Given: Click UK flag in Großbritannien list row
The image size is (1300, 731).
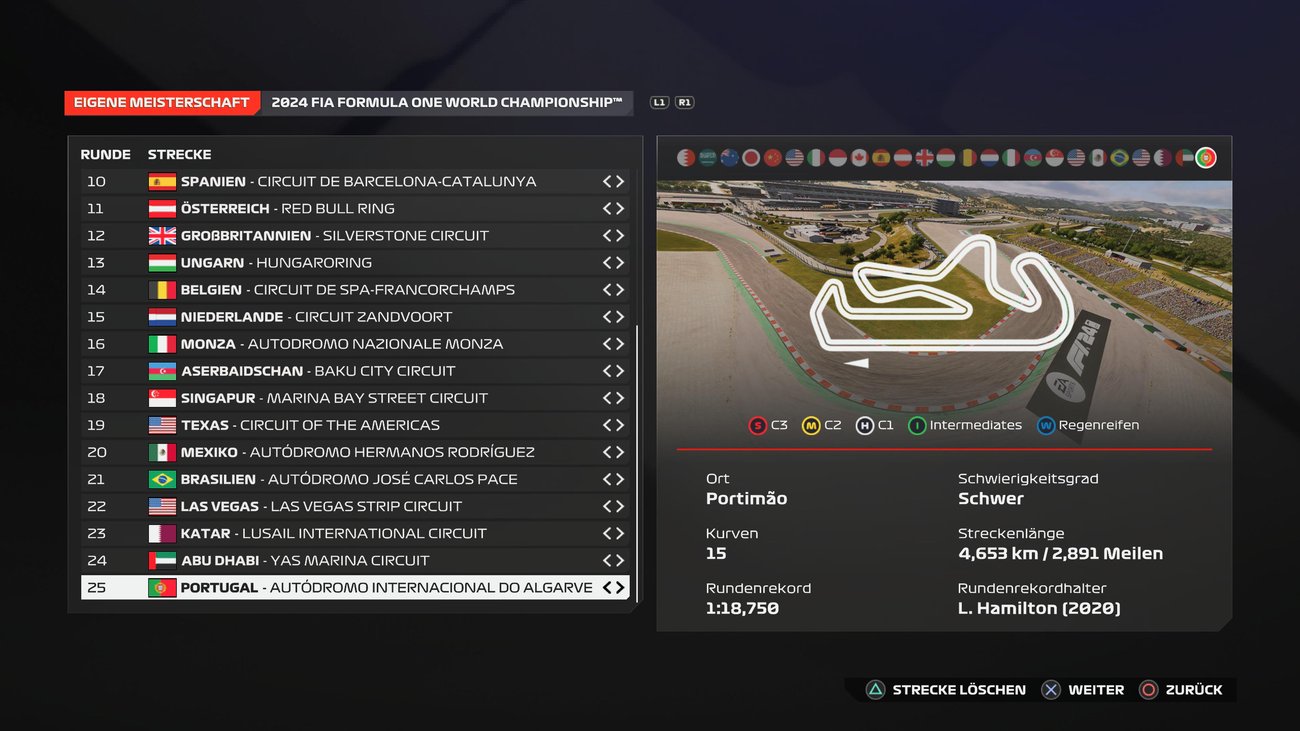Looking at the screenshot, I should [x=162, y=236].
